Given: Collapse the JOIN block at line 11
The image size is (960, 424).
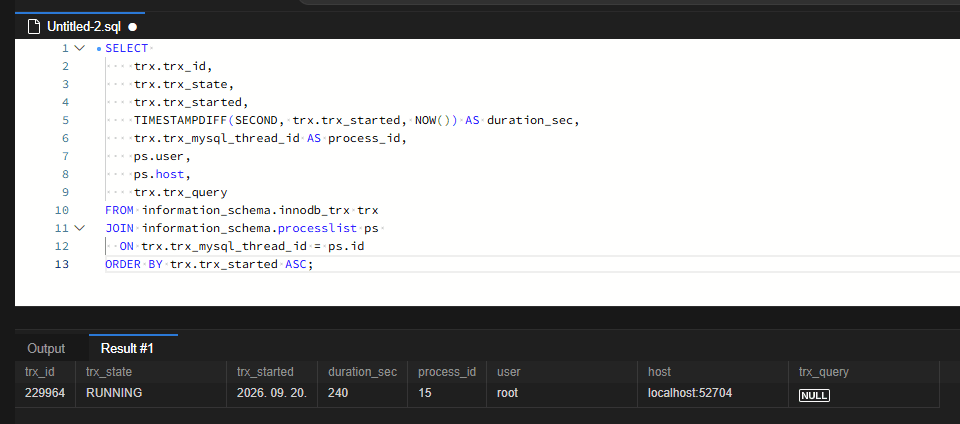Looking at the screenshot, I should [80, 228].
